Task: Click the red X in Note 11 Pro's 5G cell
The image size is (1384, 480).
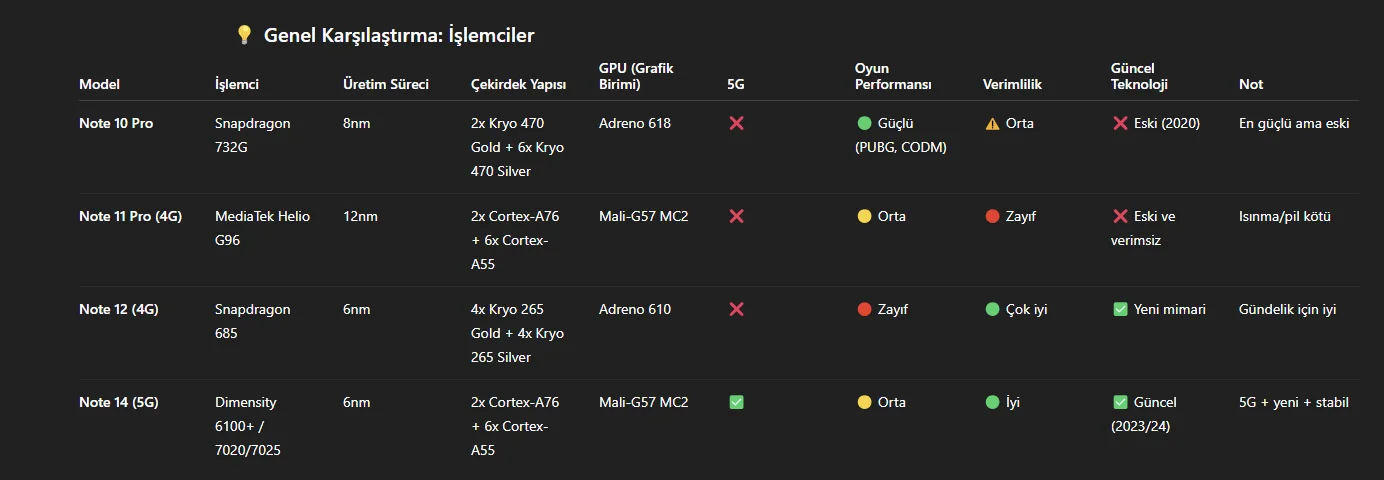Action: [x=737, y=216]
